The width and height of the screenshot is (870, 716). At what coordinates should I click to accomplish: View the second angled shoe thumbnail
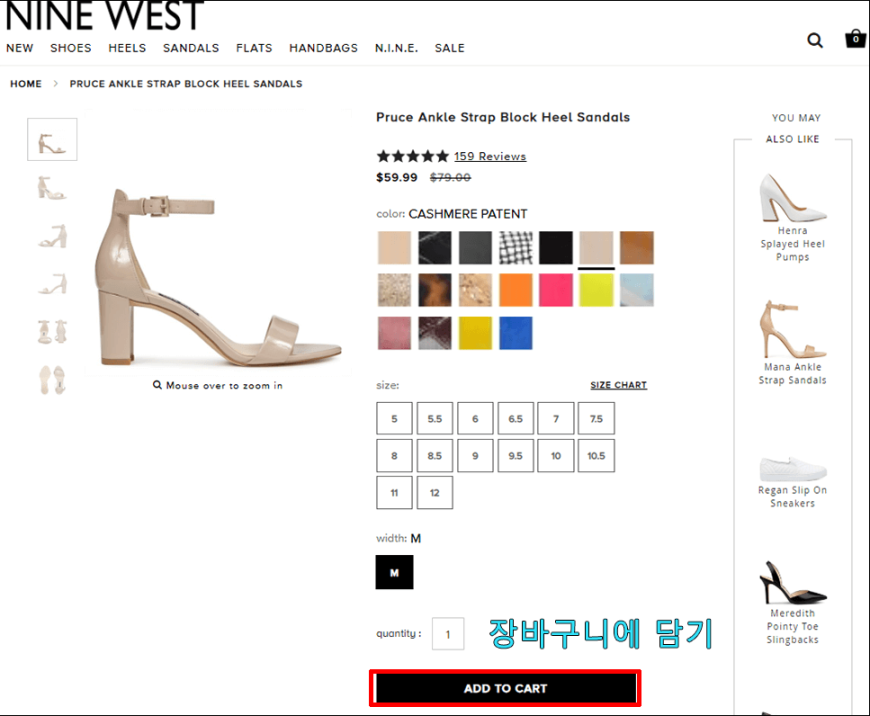[52, 188]
